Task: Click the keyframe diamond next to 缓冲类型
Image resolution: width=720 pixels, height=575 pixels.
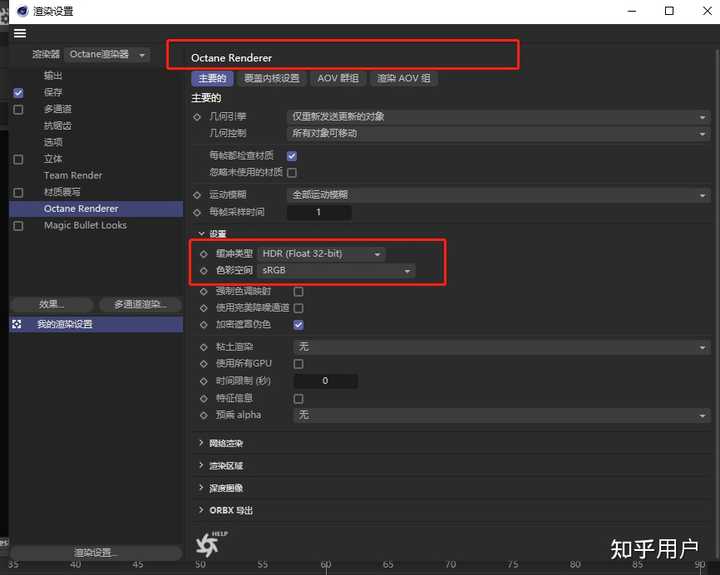Action: (204, 254)
